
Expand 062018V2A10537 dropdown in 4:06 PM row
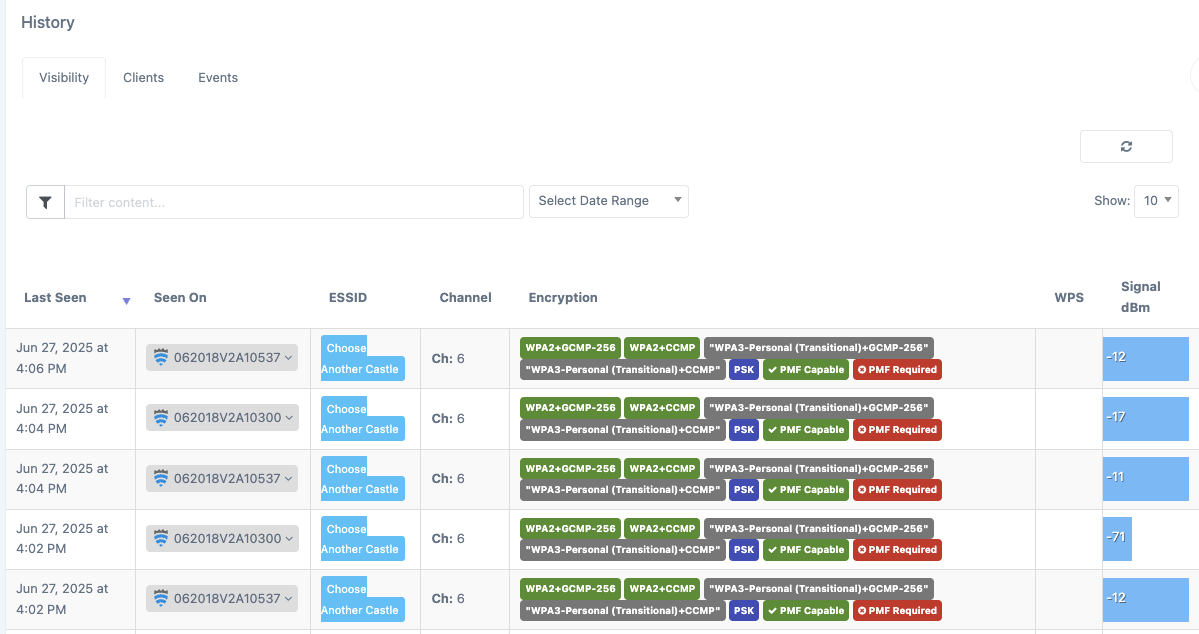click(222, 357)
